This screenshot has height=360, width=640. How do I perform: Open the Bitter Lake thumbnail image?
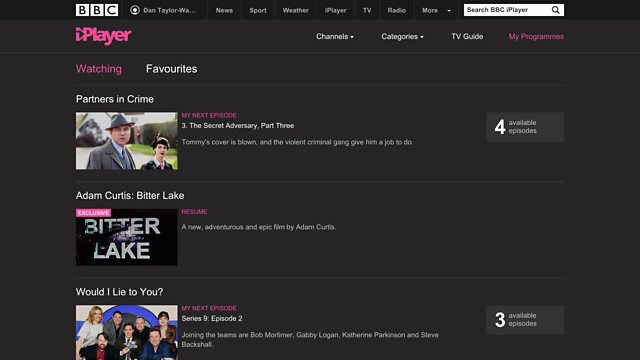[127, 237]
